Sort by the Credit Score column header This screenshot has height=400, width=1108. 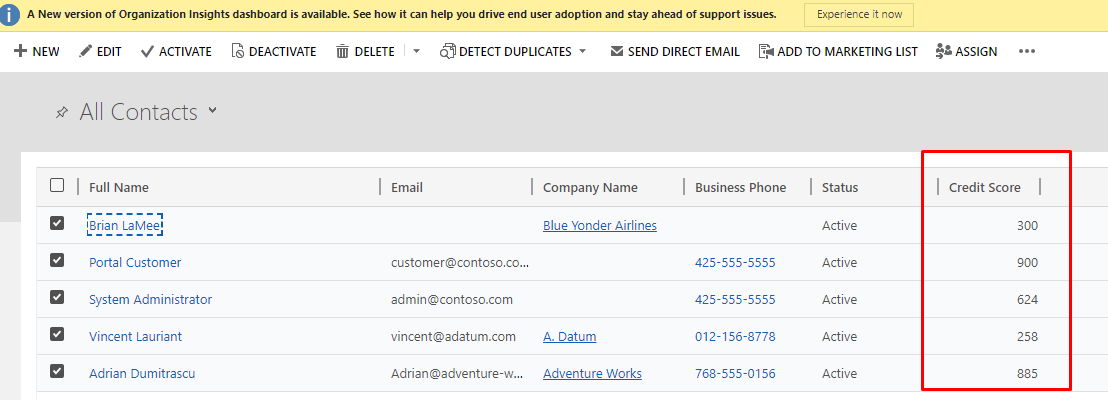(983, 187)
